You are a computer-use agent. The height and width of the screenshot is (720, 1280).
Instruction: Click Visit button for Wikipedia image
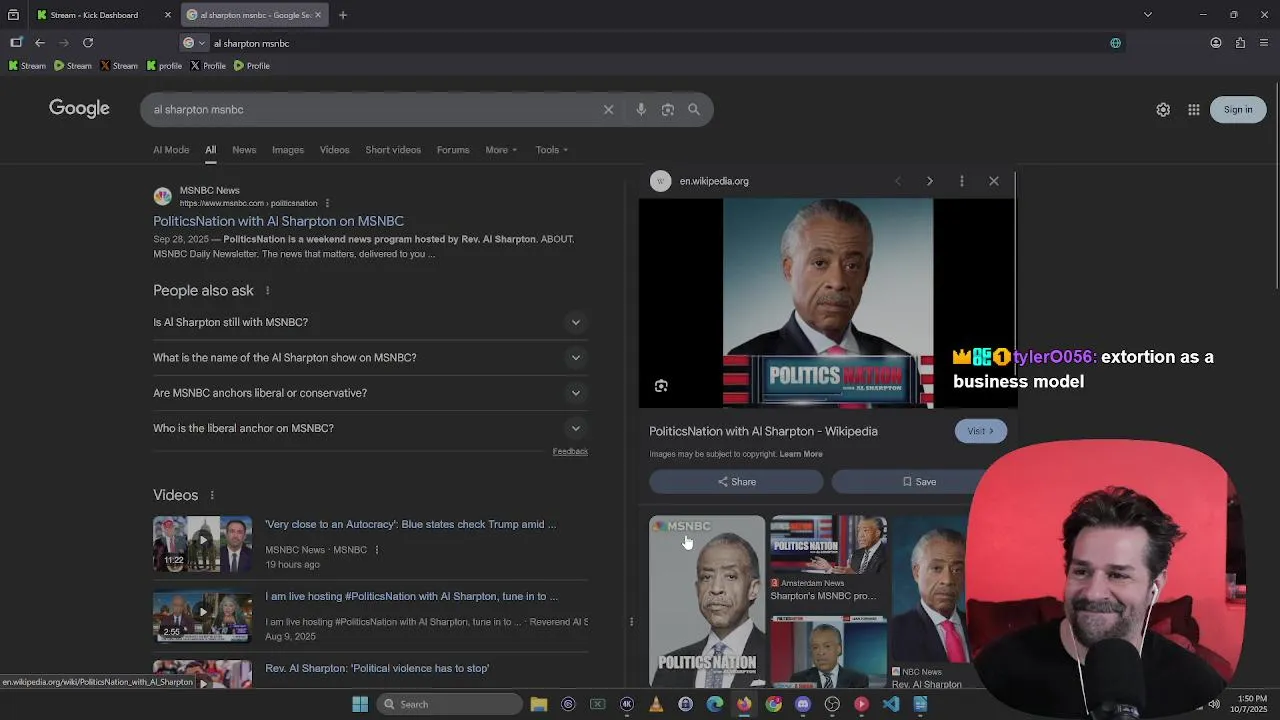[x=980, y=431]
